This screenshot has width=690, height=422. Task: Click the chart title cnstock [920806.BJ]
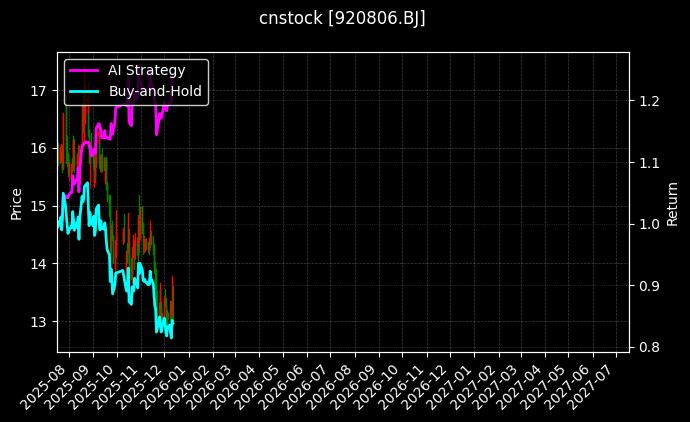343,18
